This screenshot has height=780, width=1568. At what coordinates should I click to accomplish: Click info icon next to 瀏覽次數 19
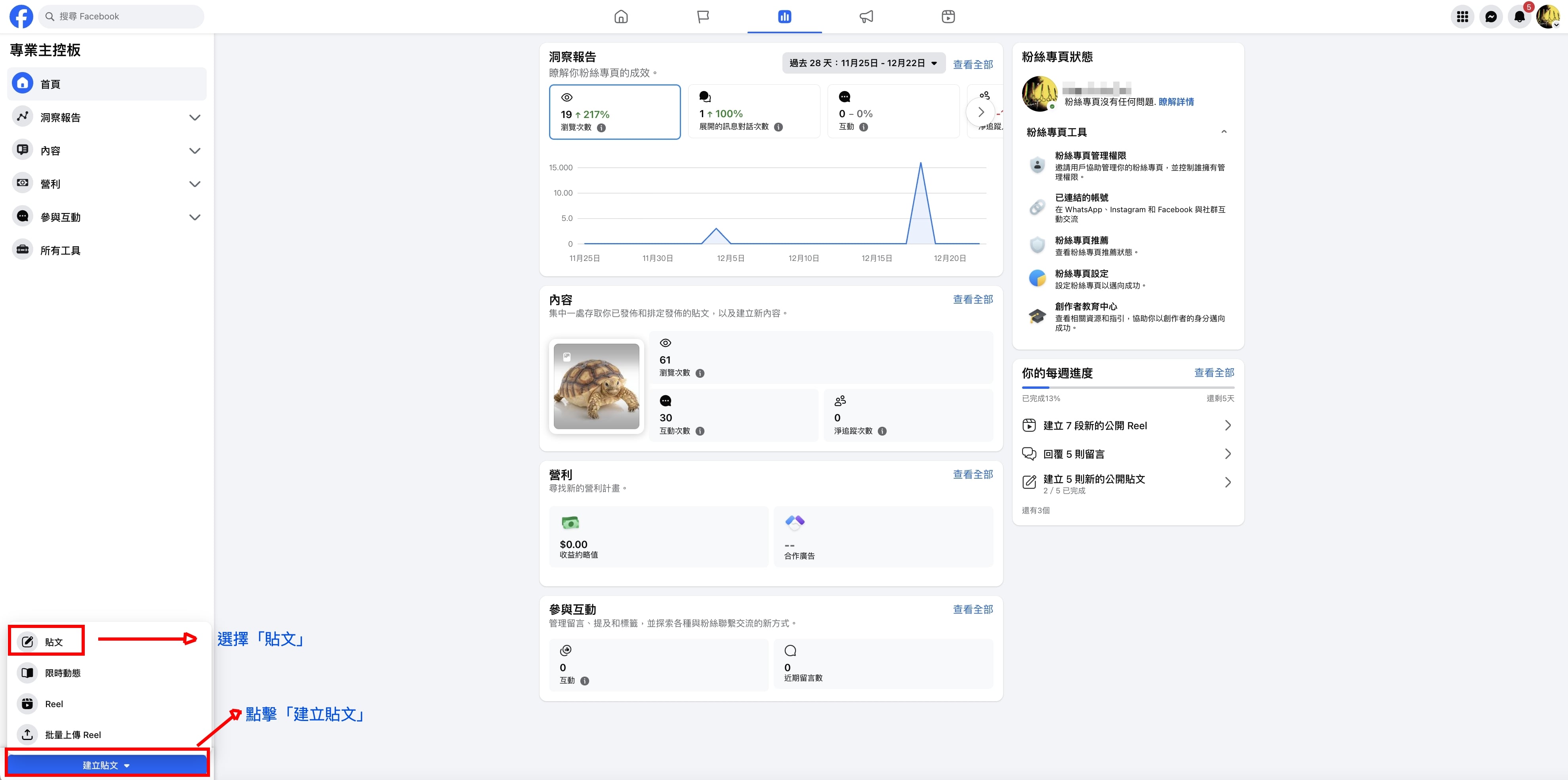pyautogui.click(x=601, y=128)
